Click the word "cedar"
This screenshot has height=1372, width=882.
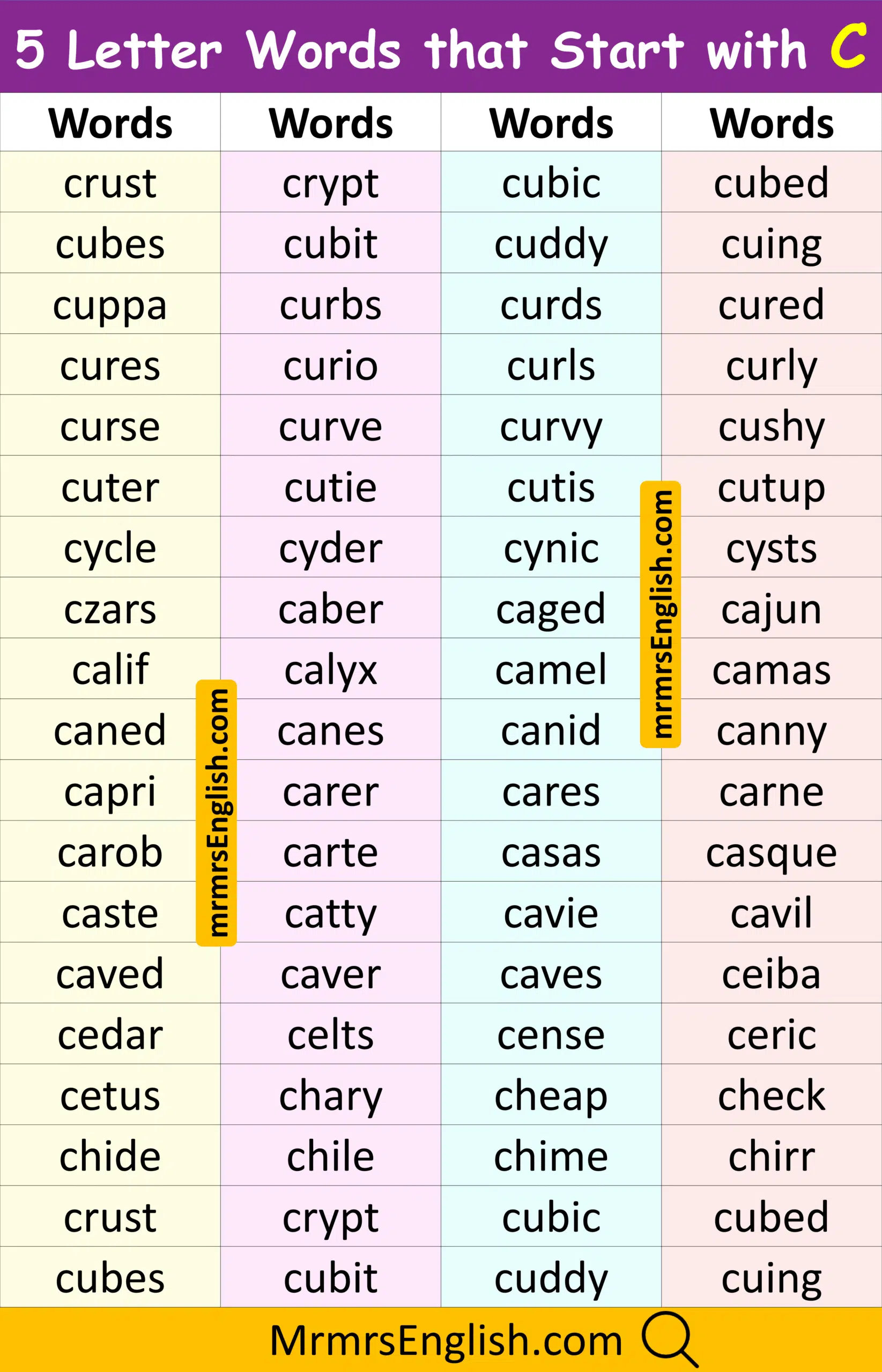coord(110,1035)
